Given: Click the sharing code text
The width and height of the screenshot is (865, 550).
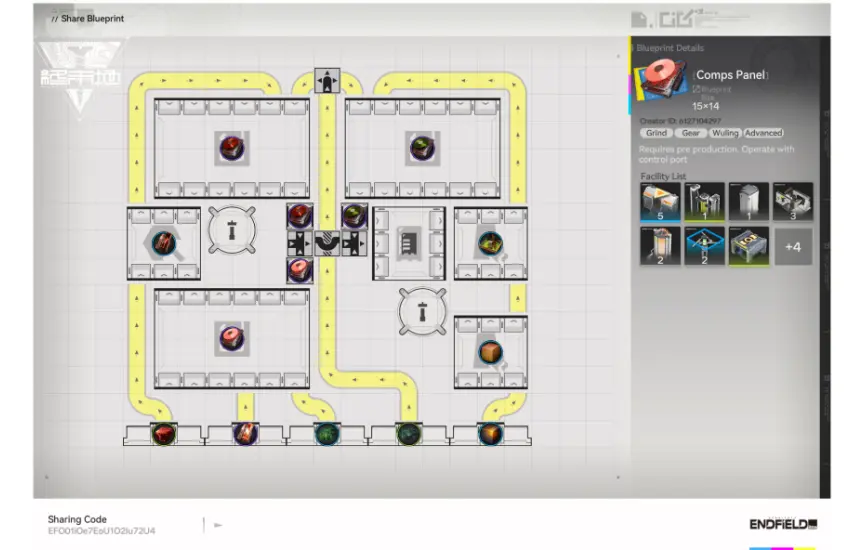Looking at the screenshot, I should point(101,531).
